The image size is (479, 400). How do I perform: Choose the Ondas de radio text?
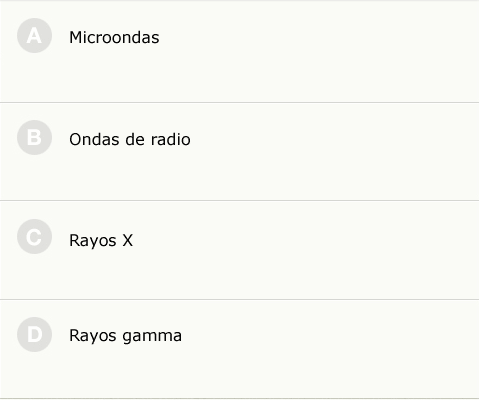(x=130, y=139)
